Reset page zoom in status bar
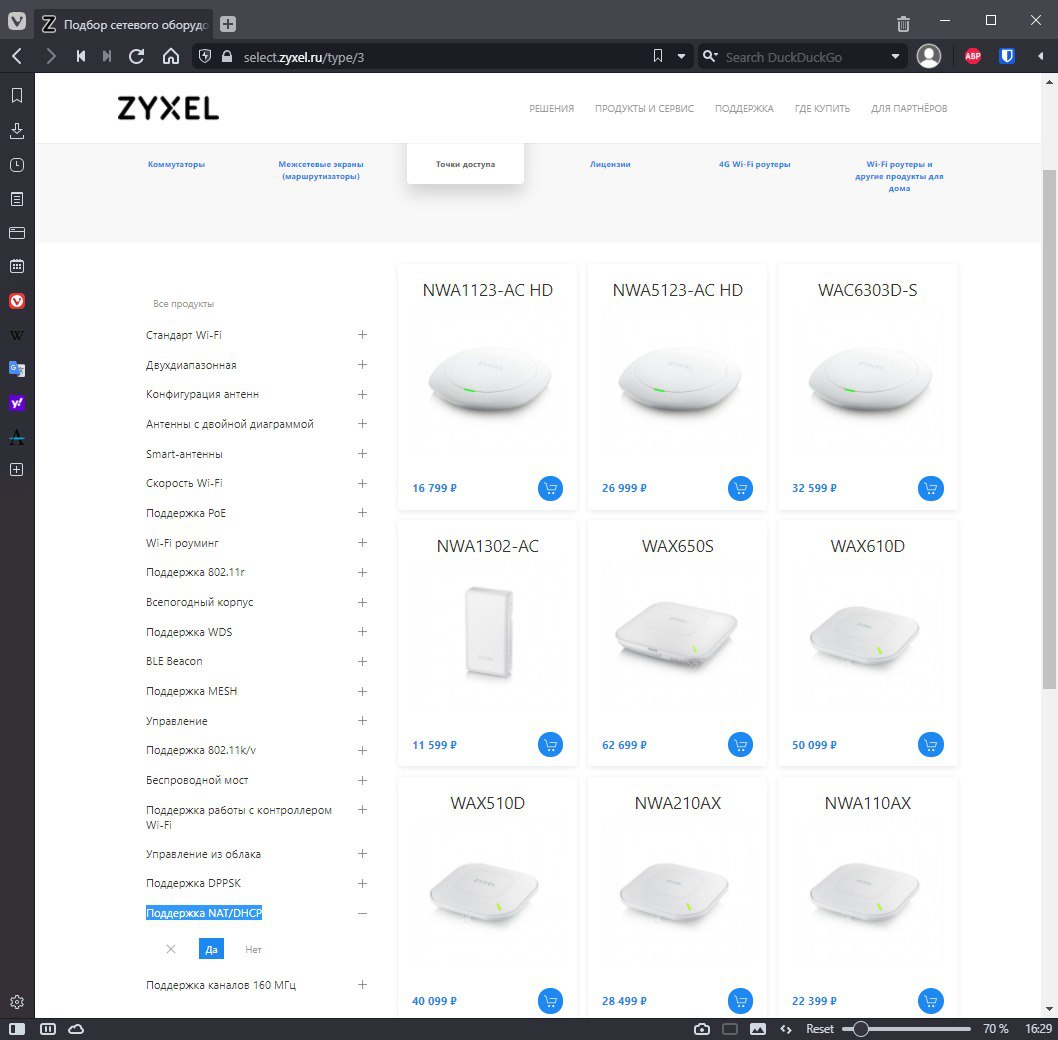This screenshot has width=1058, height=1040. click(x=819, y=1029)
